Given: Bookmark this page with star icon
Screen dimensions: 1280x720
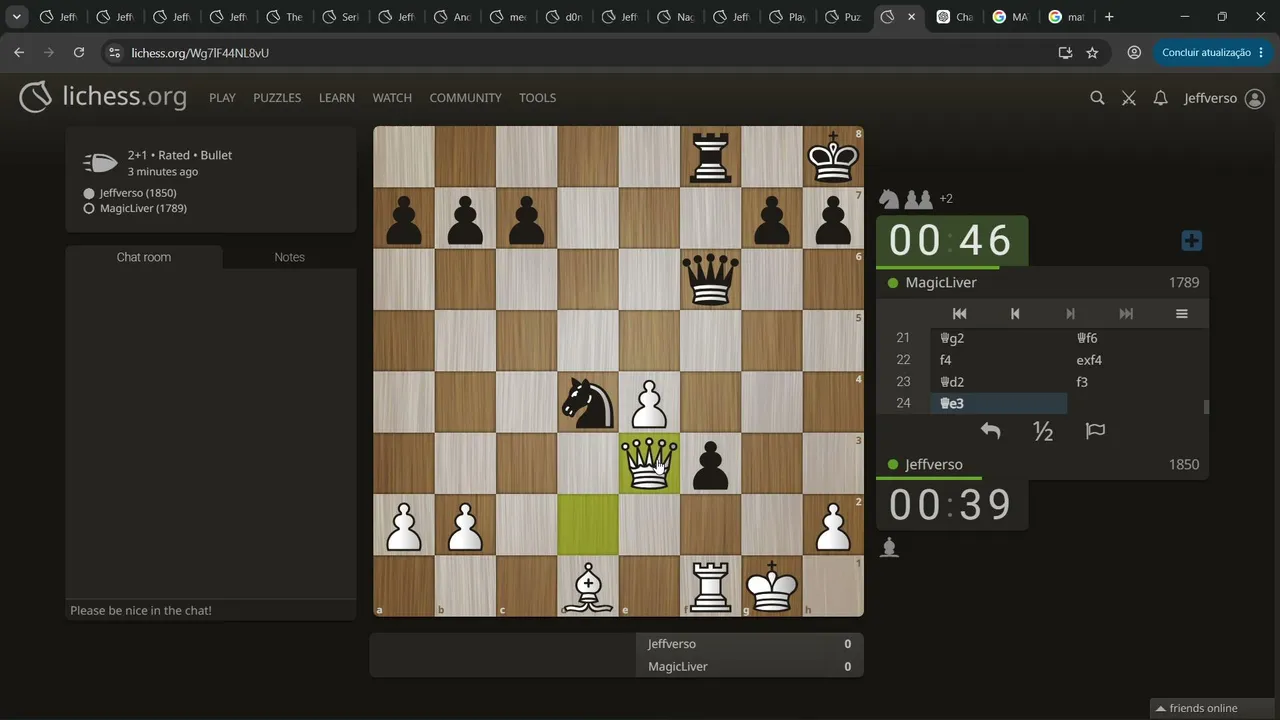Looking at the screenshot, I should (x=1092, y=52).
